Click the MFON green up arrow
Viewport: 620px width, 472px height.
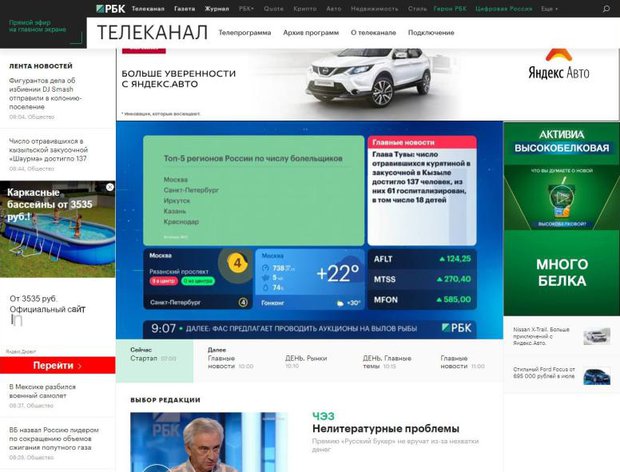[439, 300]
